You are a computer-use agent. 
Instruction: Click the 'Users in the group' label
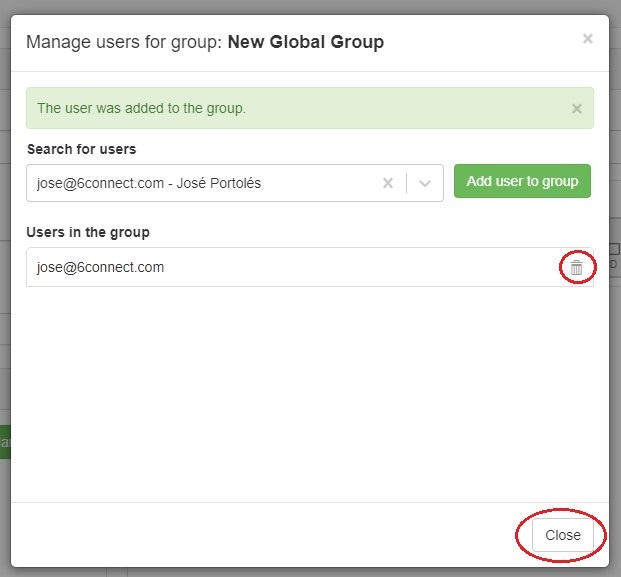pyautogui.click(x=88, y=232)
